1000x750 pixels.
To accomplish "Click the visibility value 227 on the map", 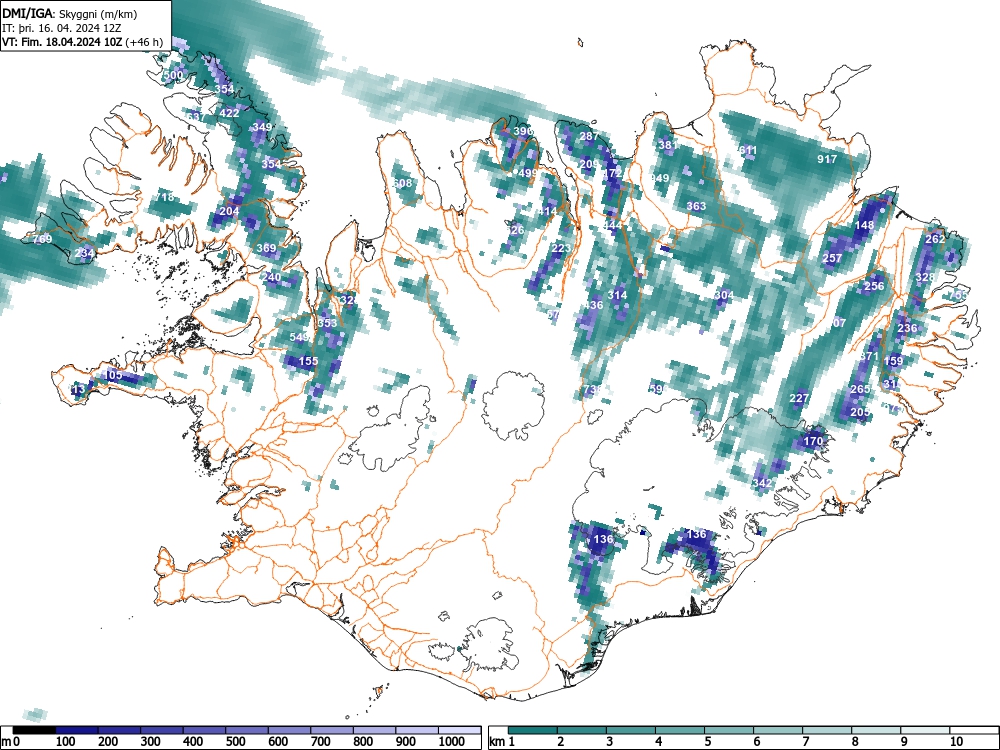I will [x=799, y=398].
